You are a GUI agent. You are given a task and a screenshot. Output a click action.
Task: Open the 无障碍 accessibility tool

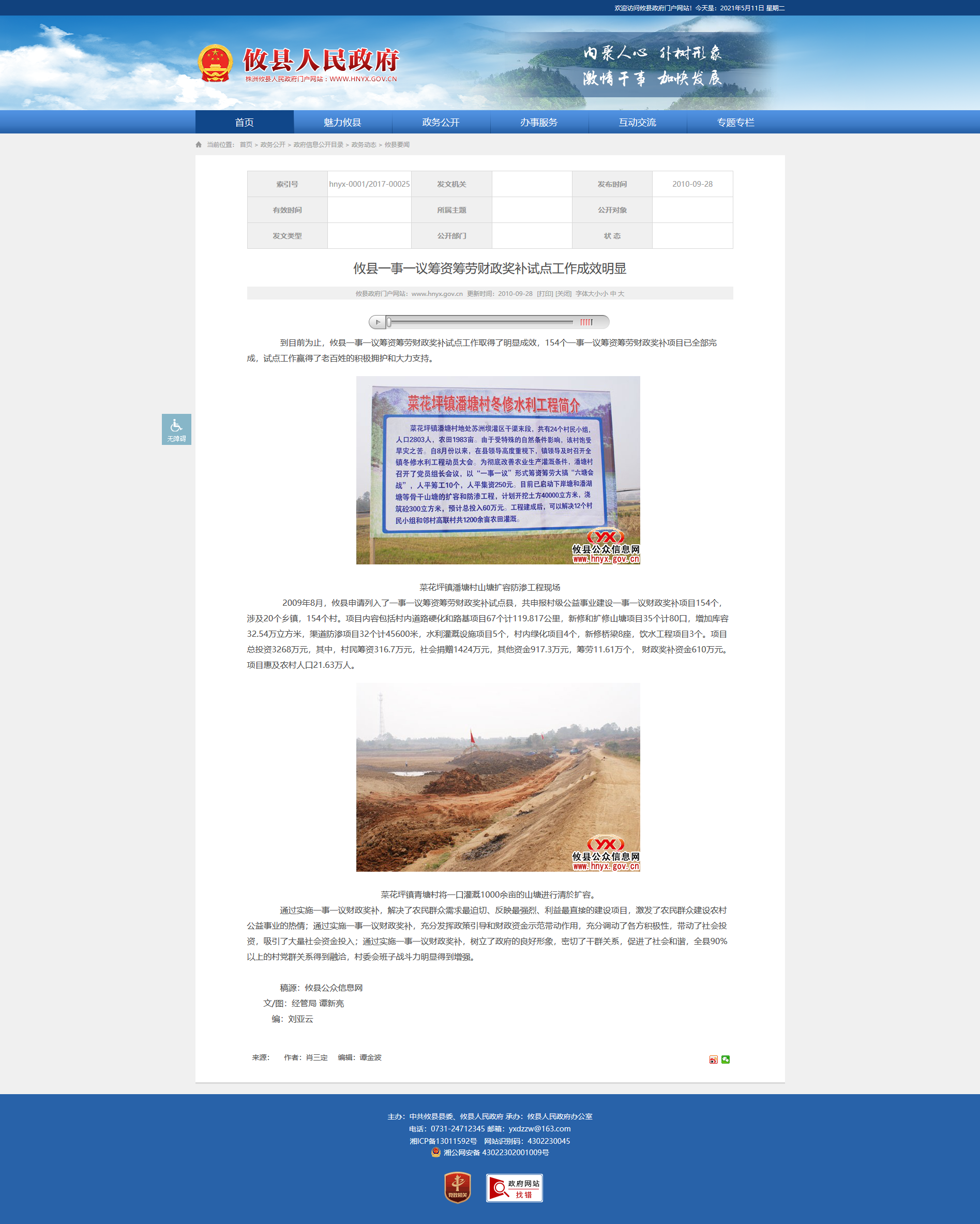(176, 429)
